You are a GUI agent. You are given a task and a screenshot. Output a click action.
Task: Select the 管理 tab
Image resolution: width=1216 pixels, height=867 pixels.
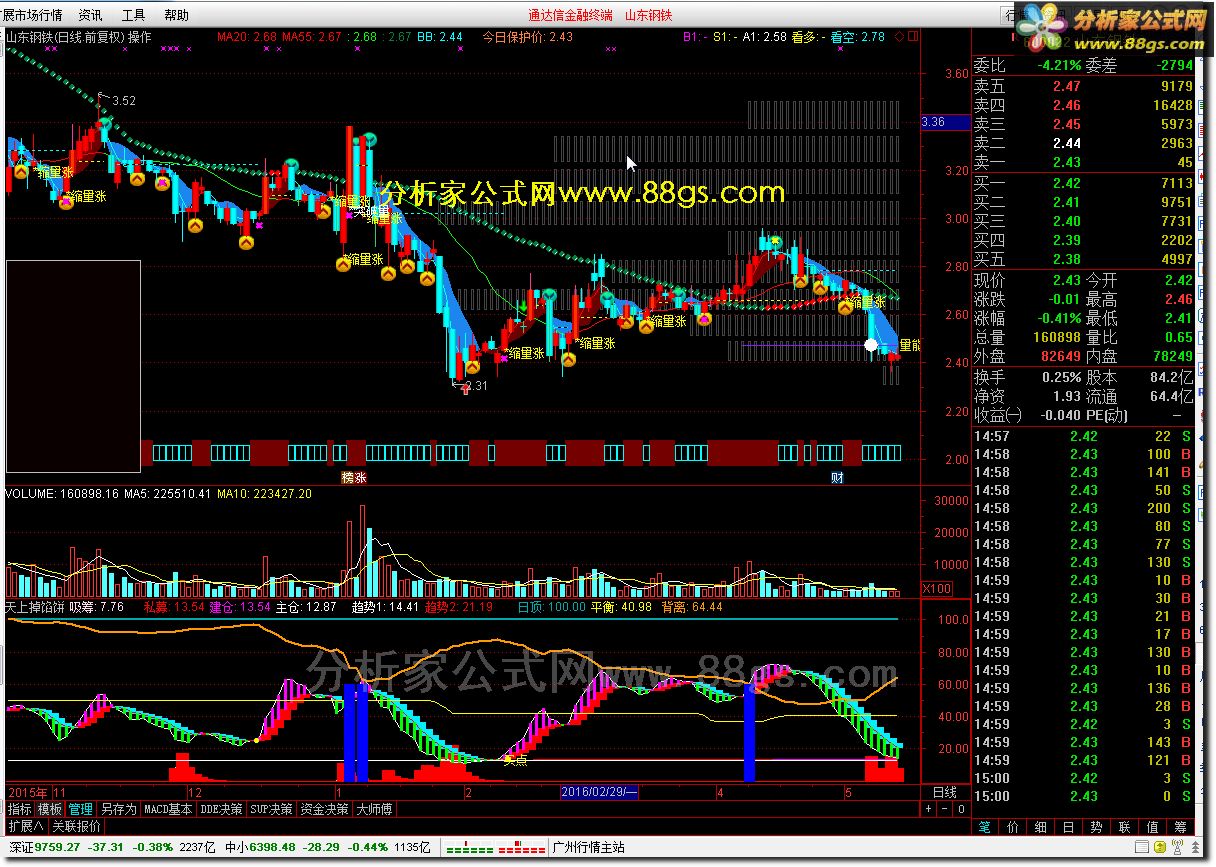pos(80,809)
